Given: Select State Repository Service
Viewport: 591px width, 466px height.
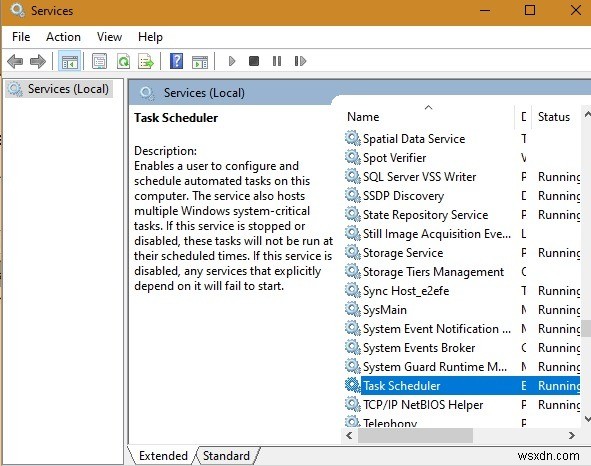Looking at the screenshot, I should 426,215.
